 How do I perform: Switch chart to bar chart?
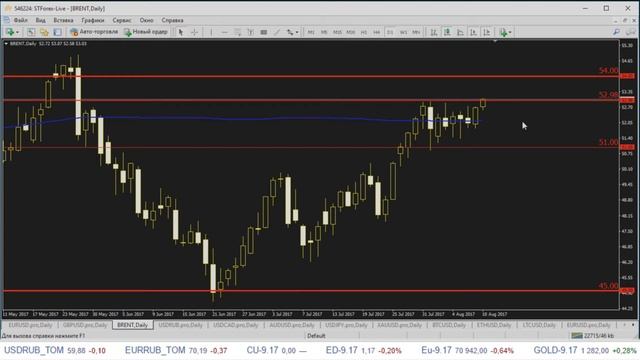click(x=434, y=32)
